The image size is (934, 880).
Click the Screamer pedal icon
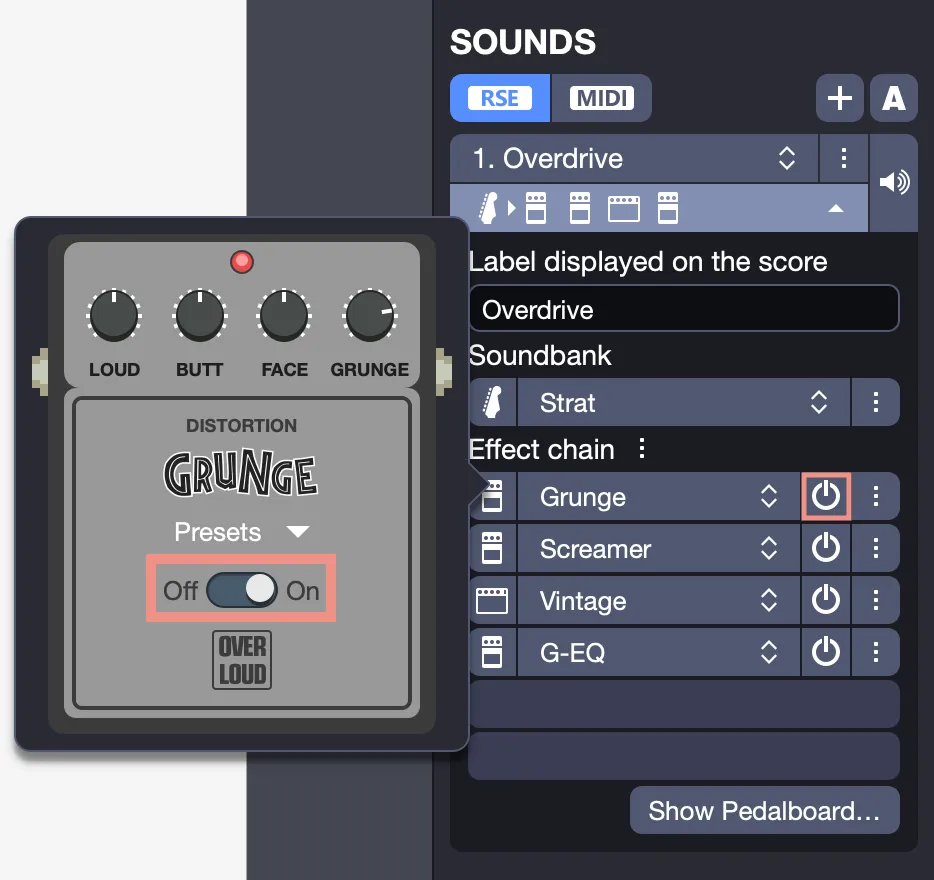[x=493, y=548]
